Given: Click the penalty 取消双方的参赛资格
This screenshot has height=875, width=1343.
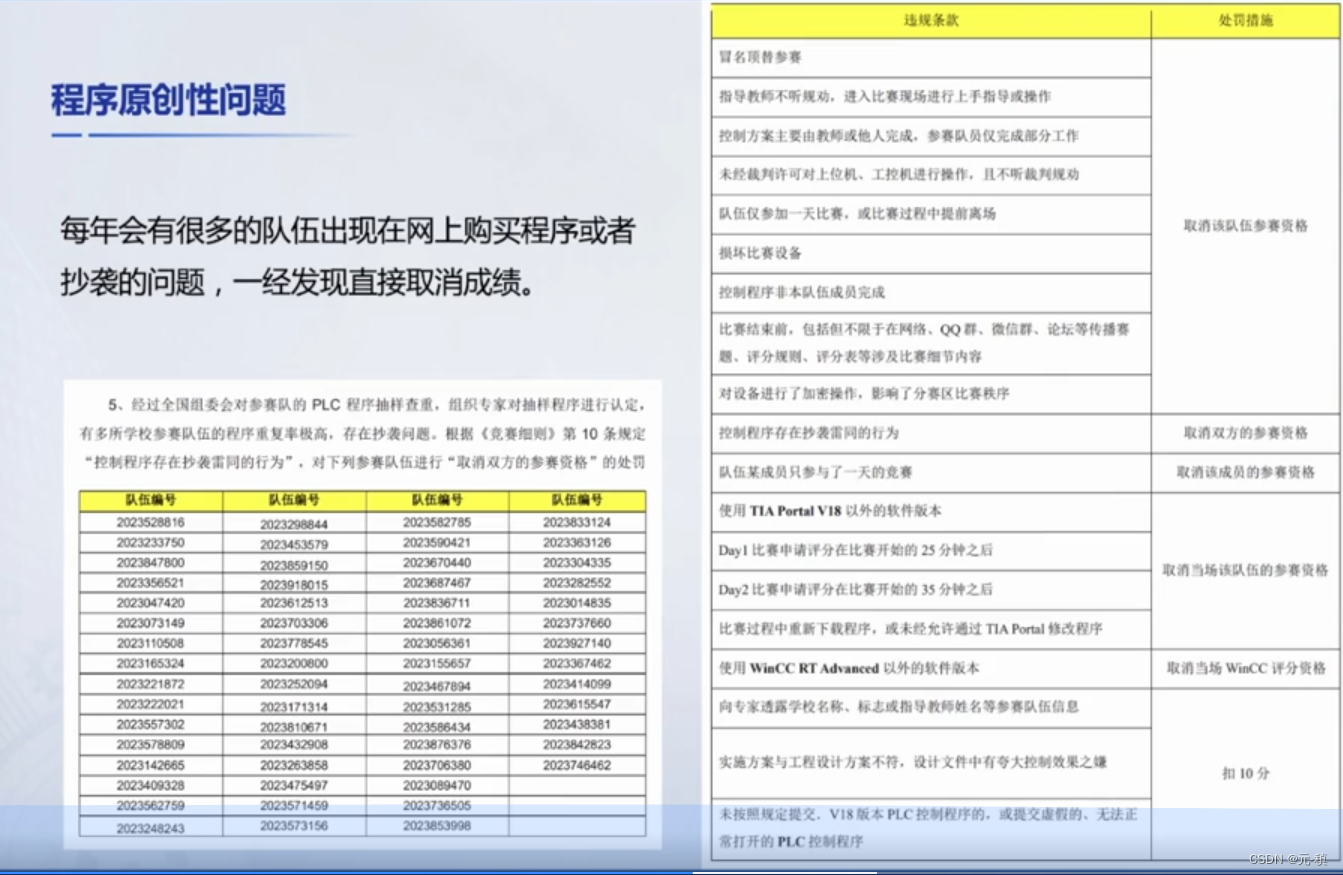Looking at the screenshot, I should [x=1245, y=433].
